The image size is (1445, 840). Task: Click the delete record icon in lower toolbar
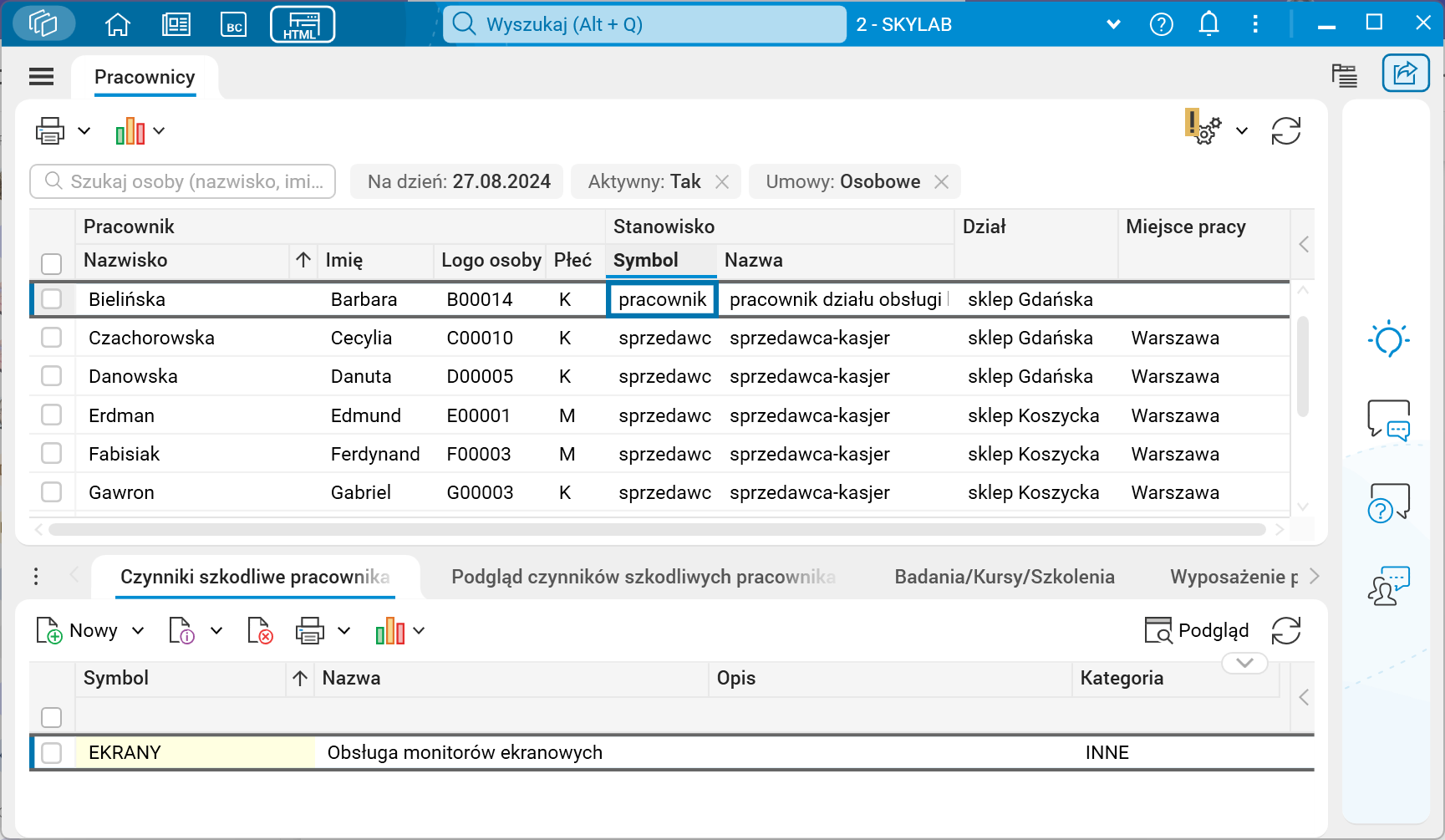click(260, 631)
